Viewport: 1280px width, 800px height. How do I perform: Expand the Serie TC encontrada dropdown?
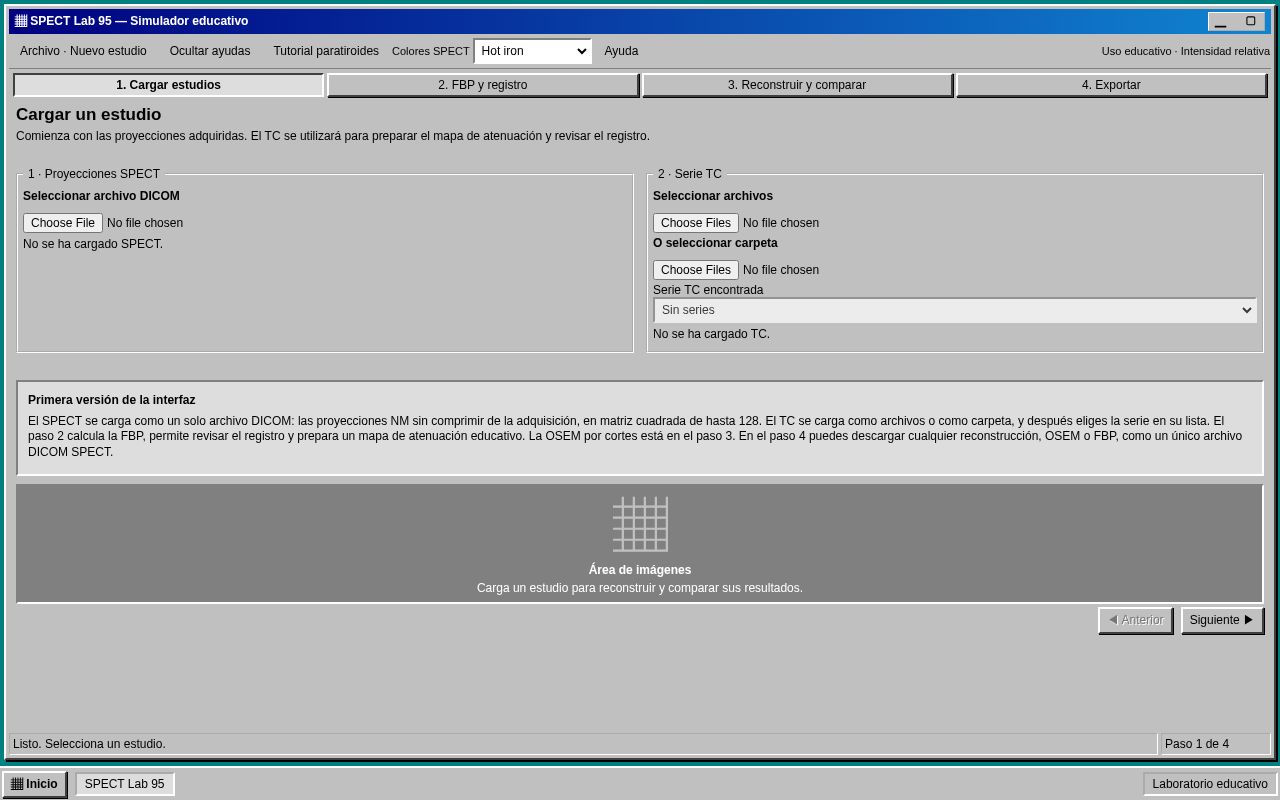coord(955,310)
